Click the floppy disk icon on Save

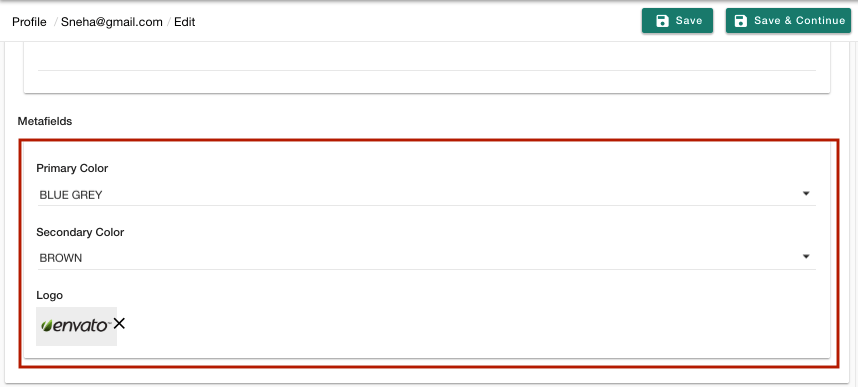coord(663,21)
